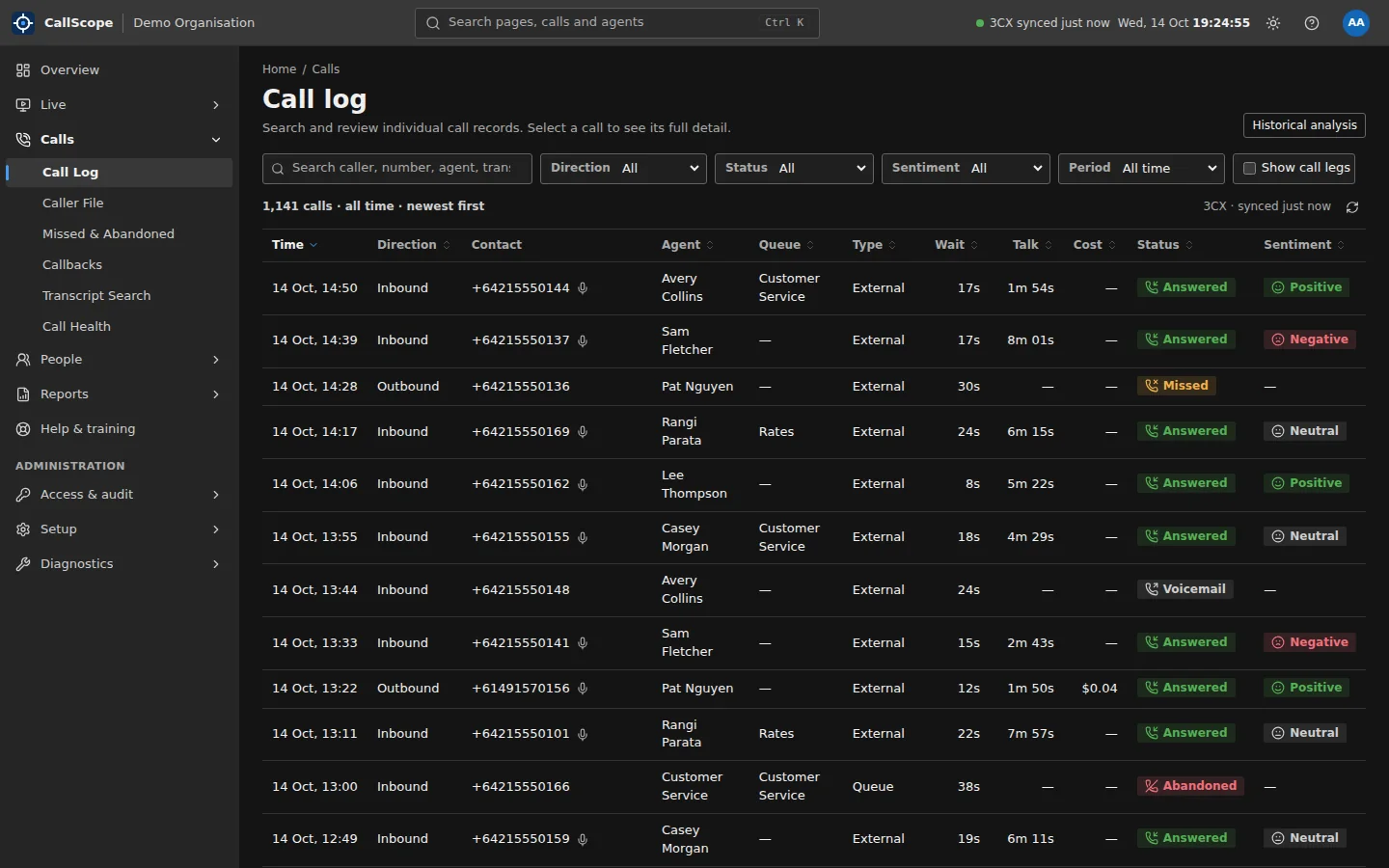Follow the Home breadcrumb link

tap(279, 69)
